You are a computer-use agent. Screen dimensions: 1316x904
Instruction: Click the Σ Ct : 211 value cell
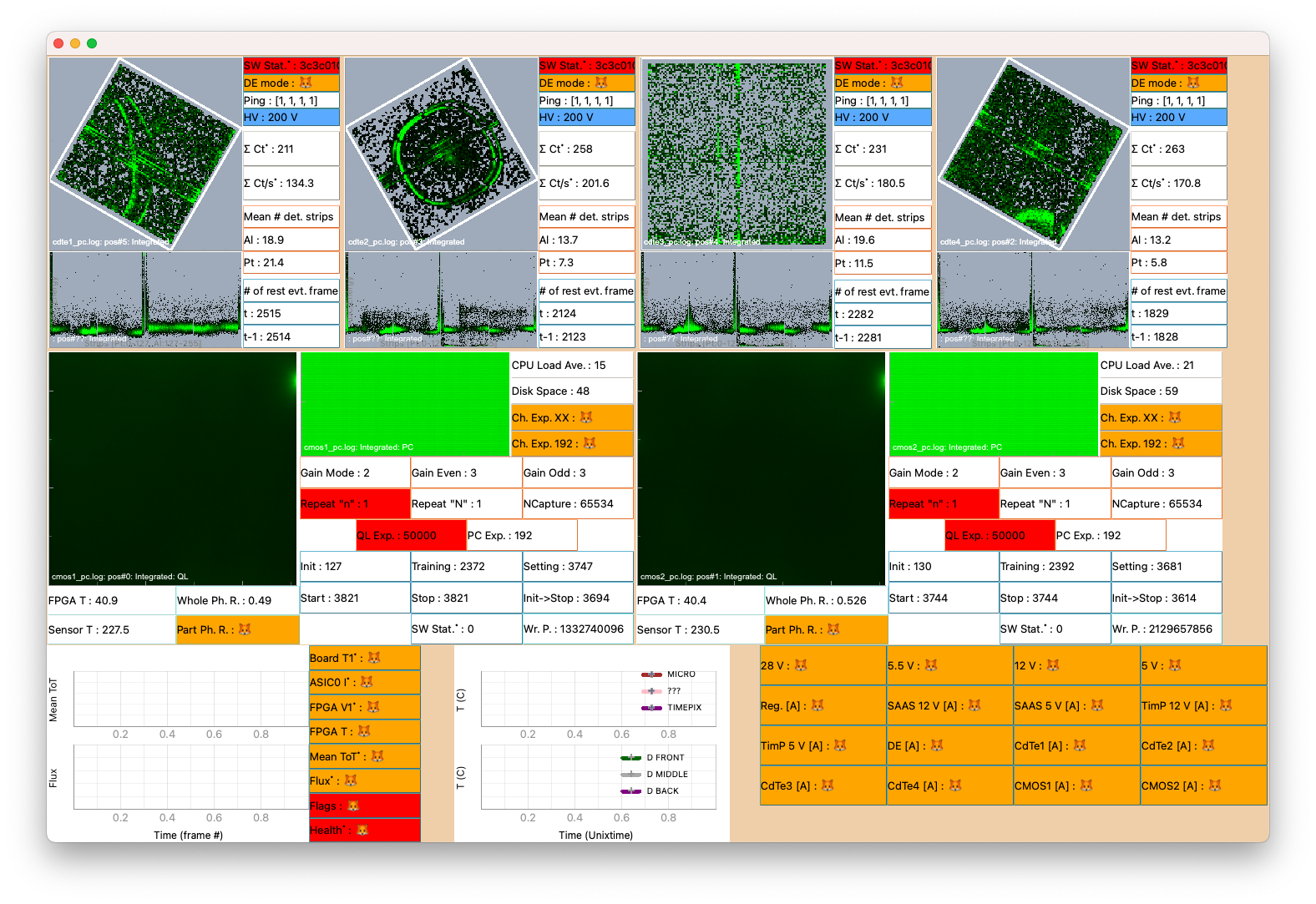(291, 149)
